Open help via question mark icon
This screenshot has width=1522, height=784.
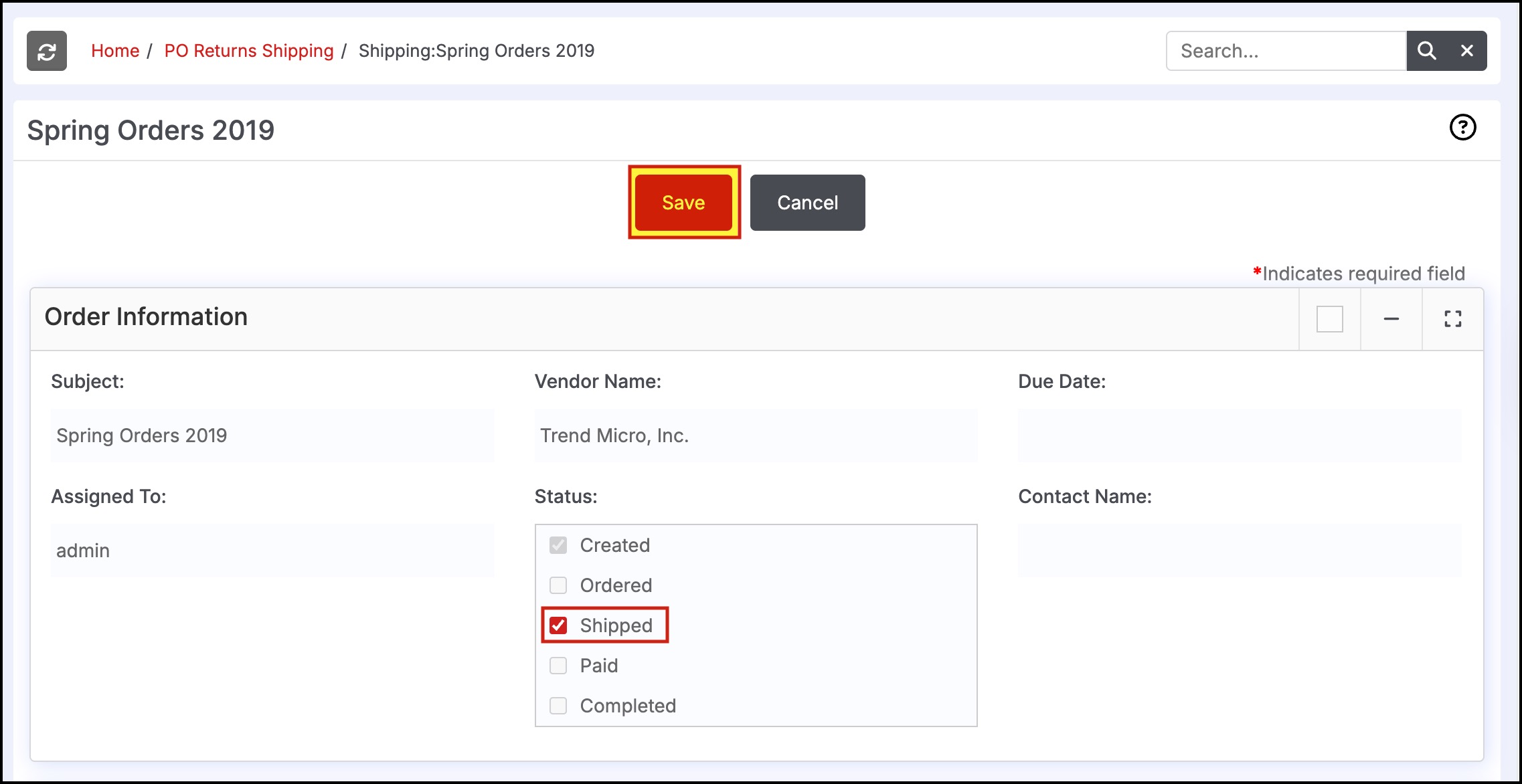click(1462, 127)
